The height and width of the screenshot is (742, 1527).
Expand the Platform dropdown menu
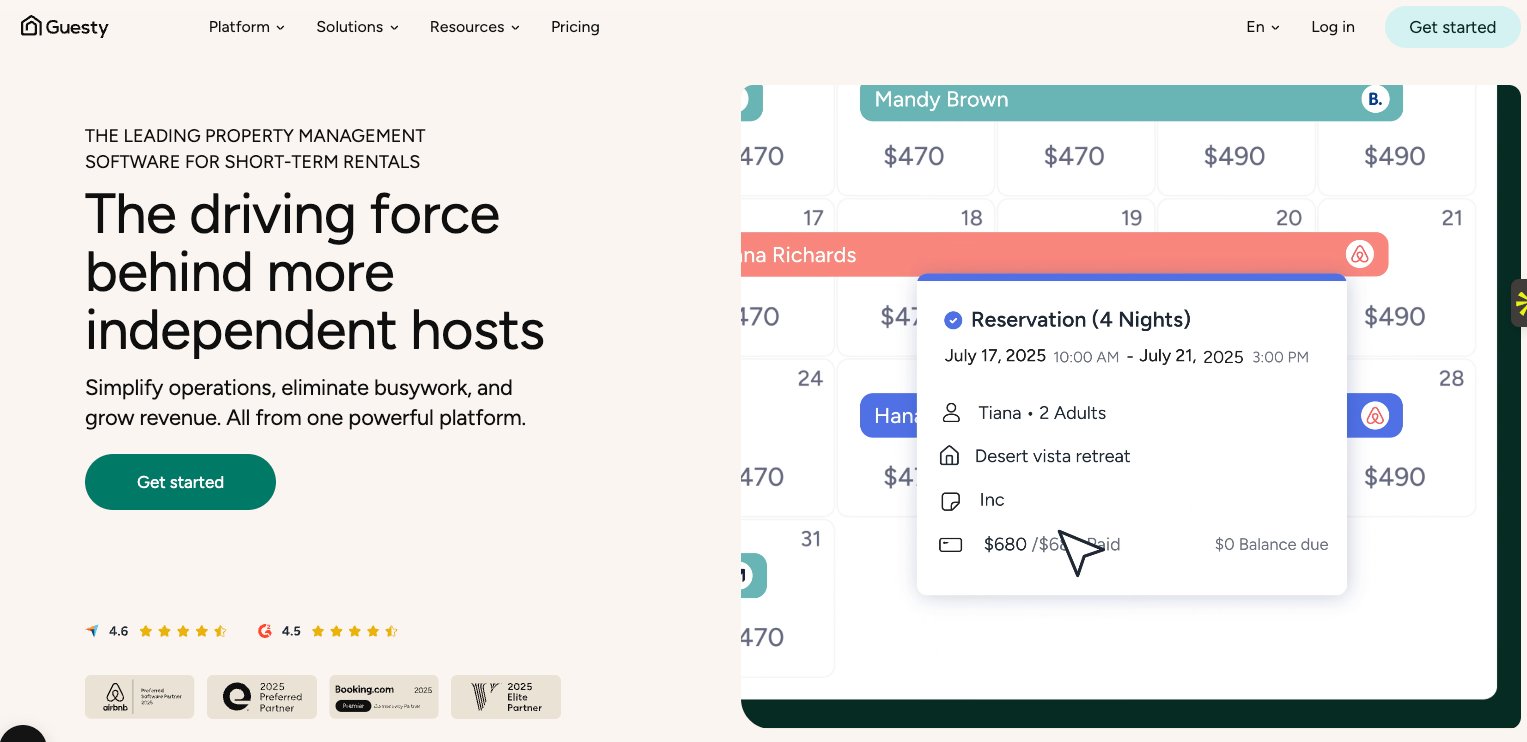(246, 27)
